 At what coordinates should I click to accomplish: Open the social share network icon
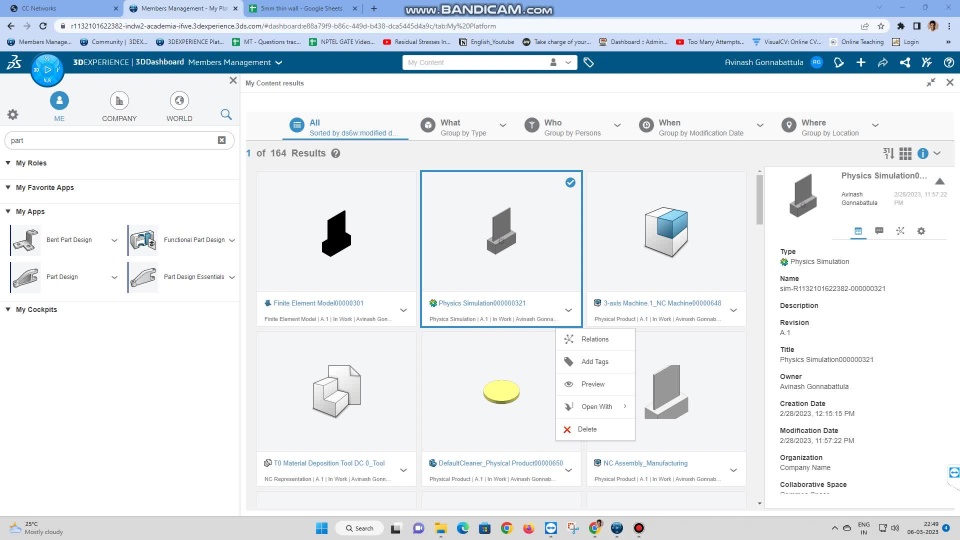(905, 62)
